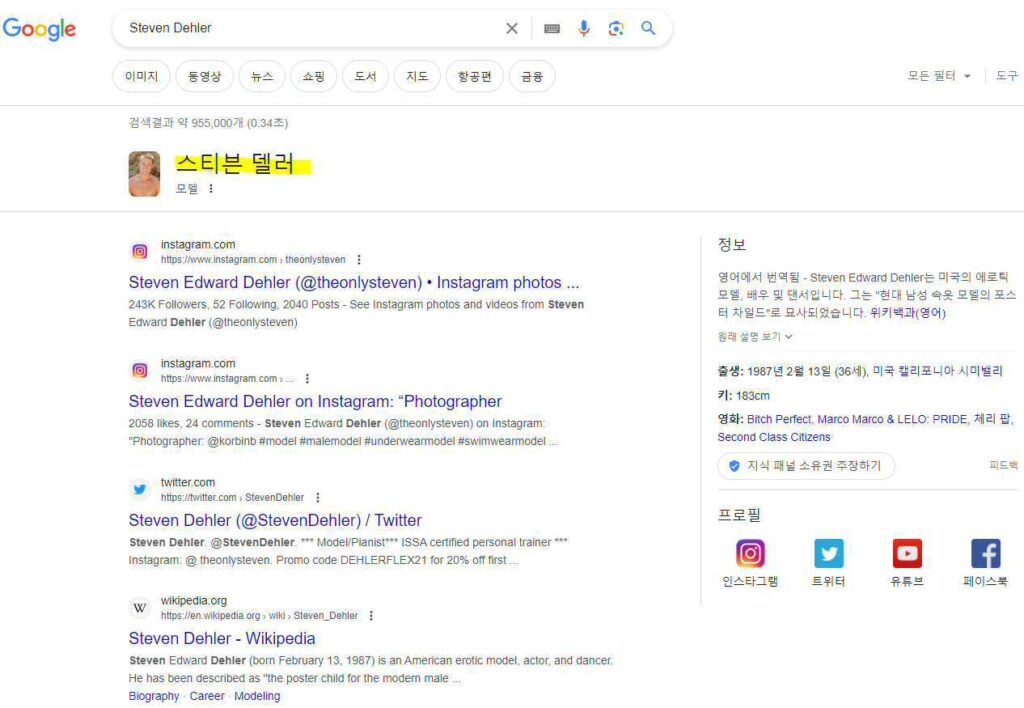Jump to Wikipedia Career section link

tap(206, 696)
